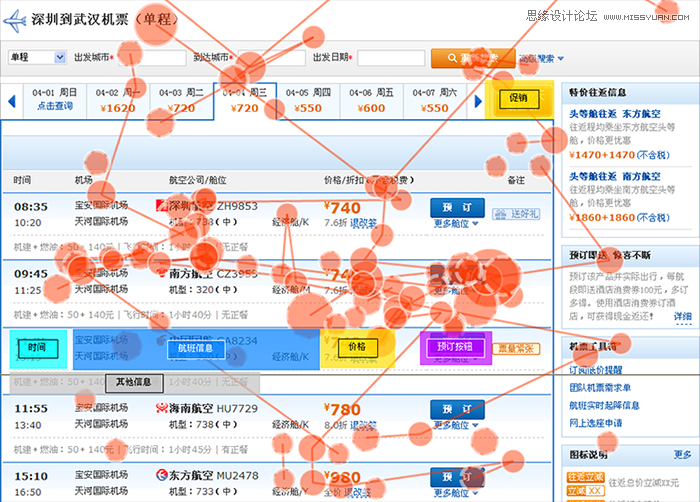
Task: Click the 备注 column header
Action: pos(516,180)
